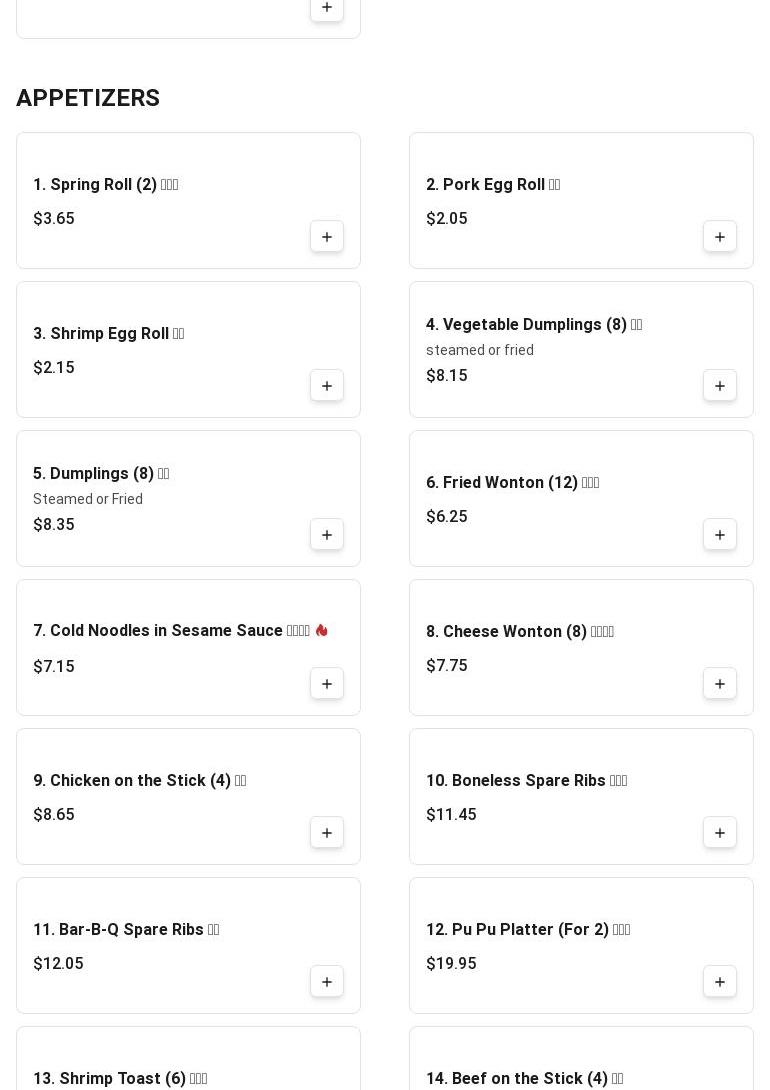Add Pork Egg Roll using plus button
Screen dimensions: 770x1090
coord(720,237)
